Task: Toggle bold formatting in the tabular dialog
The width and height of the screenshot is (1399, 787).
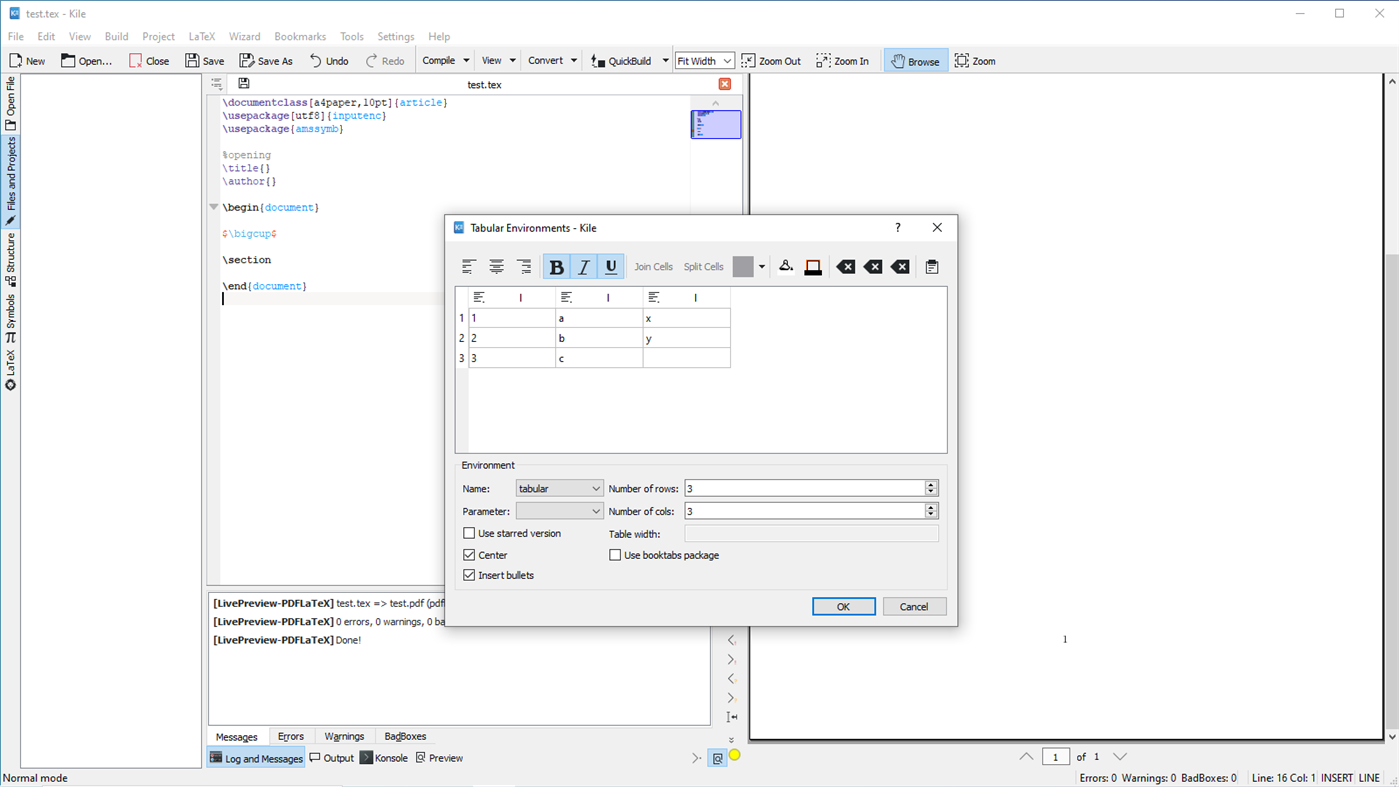Action: pos(556,266)
